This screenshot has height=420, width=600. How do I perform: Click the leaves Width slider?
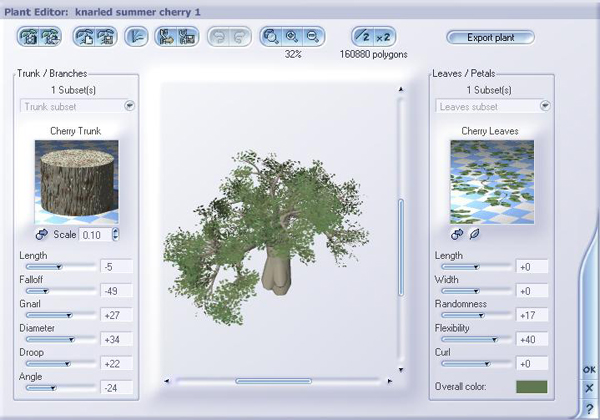(476, 291)
